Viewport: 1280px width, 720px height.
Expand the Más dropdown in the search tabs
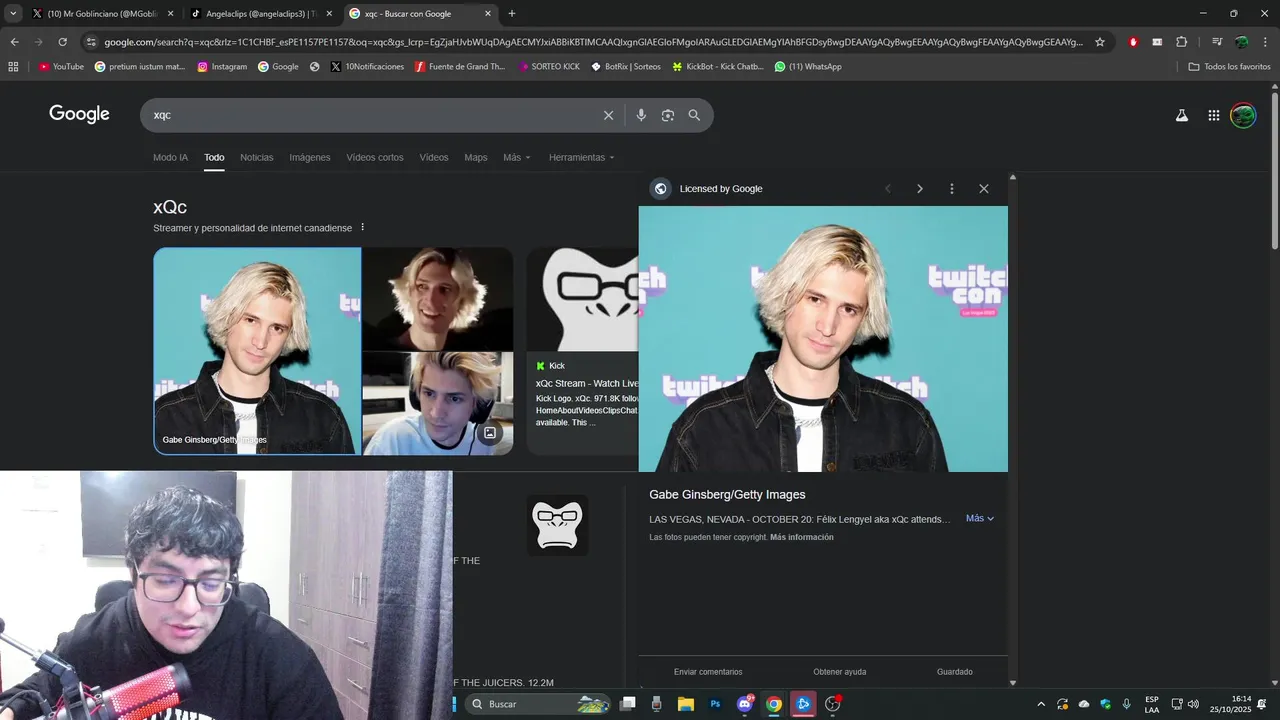click(517, 157)
